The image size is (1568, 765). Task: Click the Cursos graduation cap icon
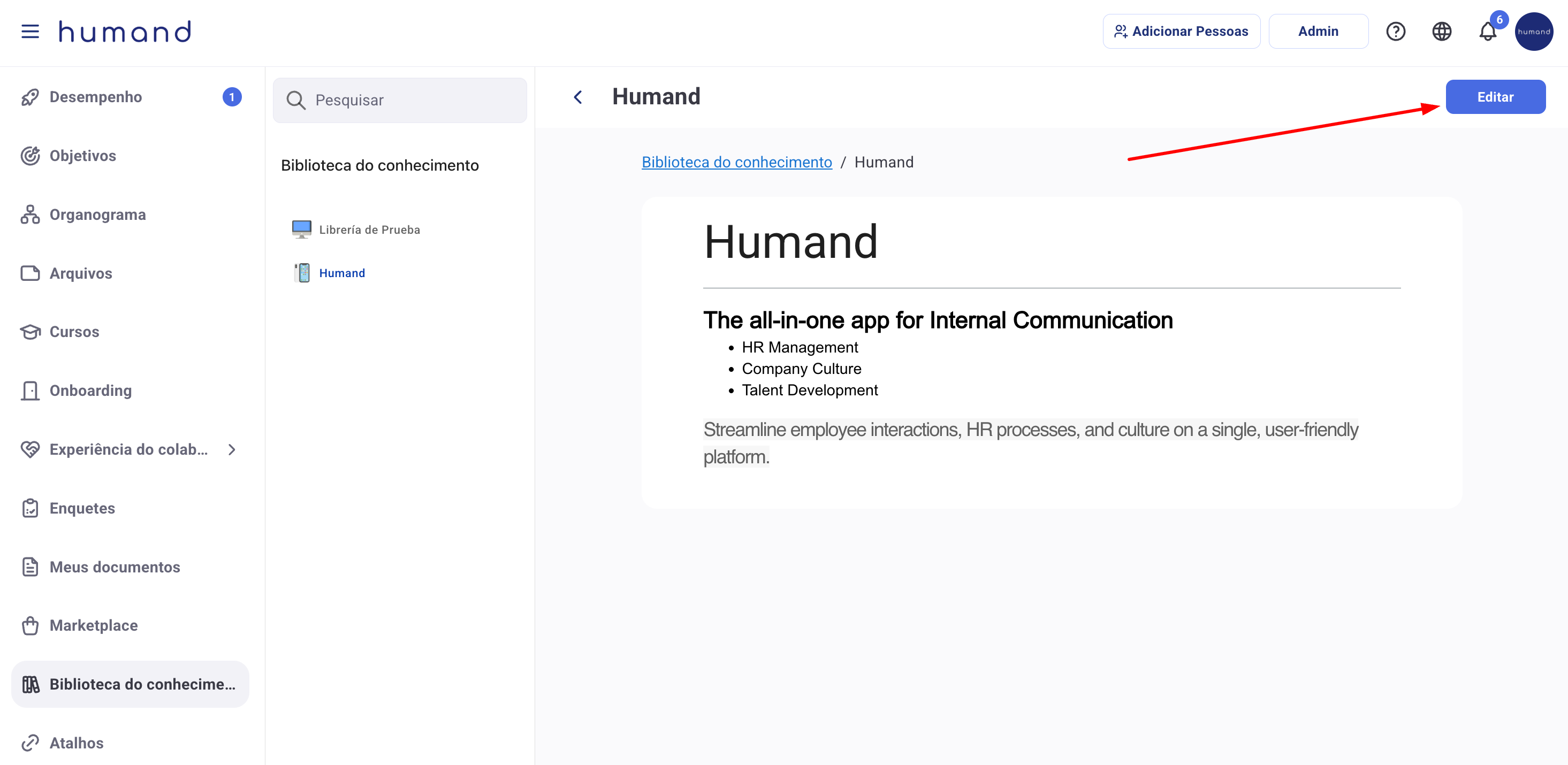[x=30, y=332]
